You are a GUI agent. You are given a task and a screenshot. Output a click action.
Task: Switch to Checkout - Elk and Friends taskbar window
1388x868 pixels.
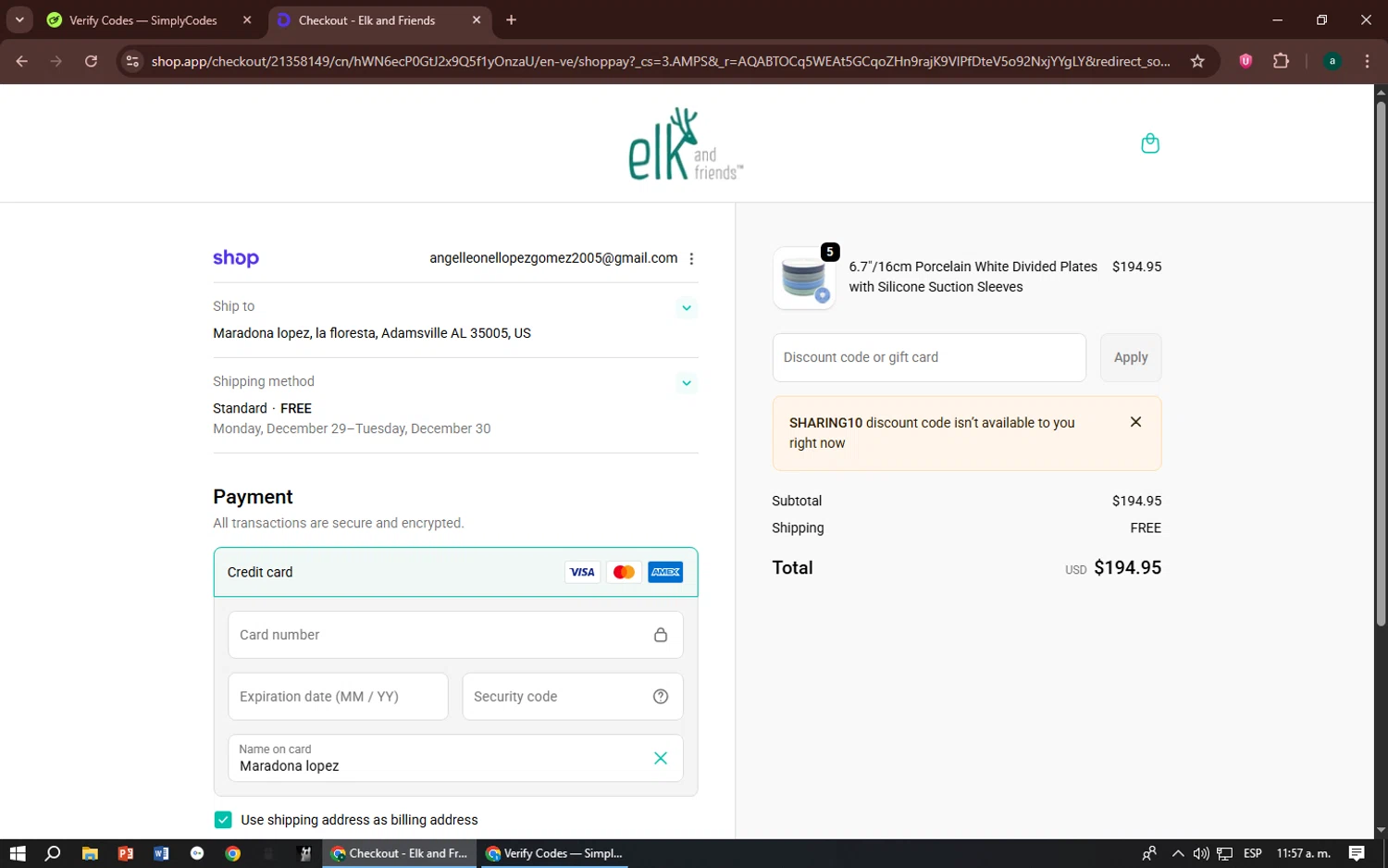399,853
